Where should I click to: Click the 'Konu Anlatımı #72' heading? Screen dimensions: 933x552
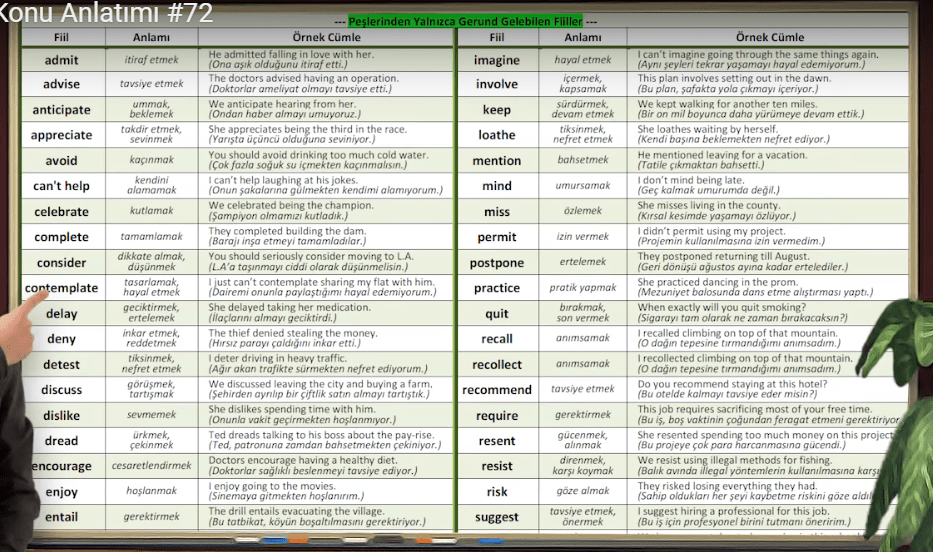click(106, 12)
